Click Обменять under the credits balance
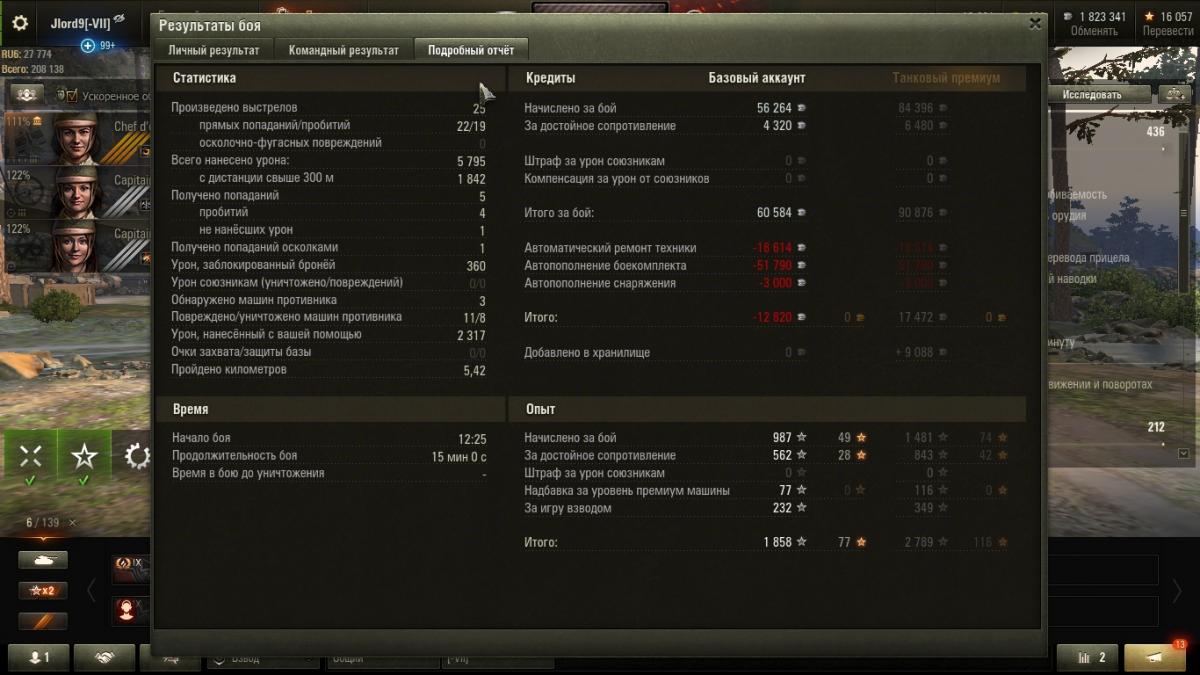 1094,31
